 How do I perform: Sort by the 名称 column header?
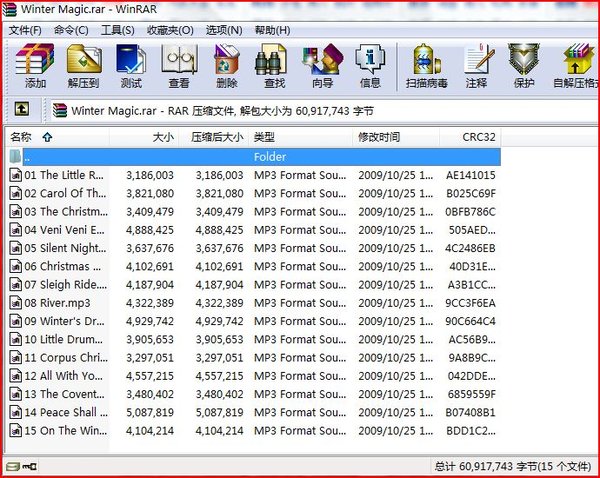click(x=58, y=137)
